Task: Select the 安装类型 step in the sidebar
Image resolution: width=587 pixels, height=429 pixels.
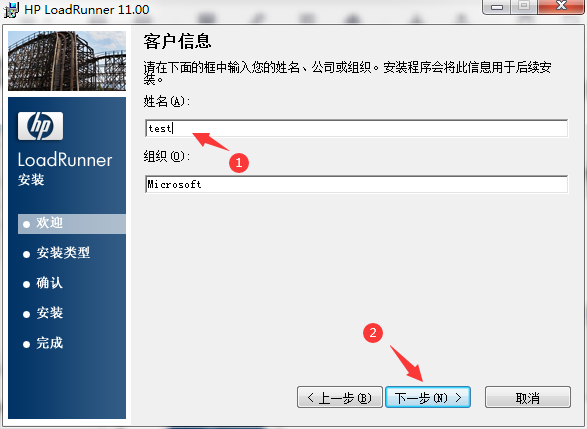Action: click(x=63, y=253)
